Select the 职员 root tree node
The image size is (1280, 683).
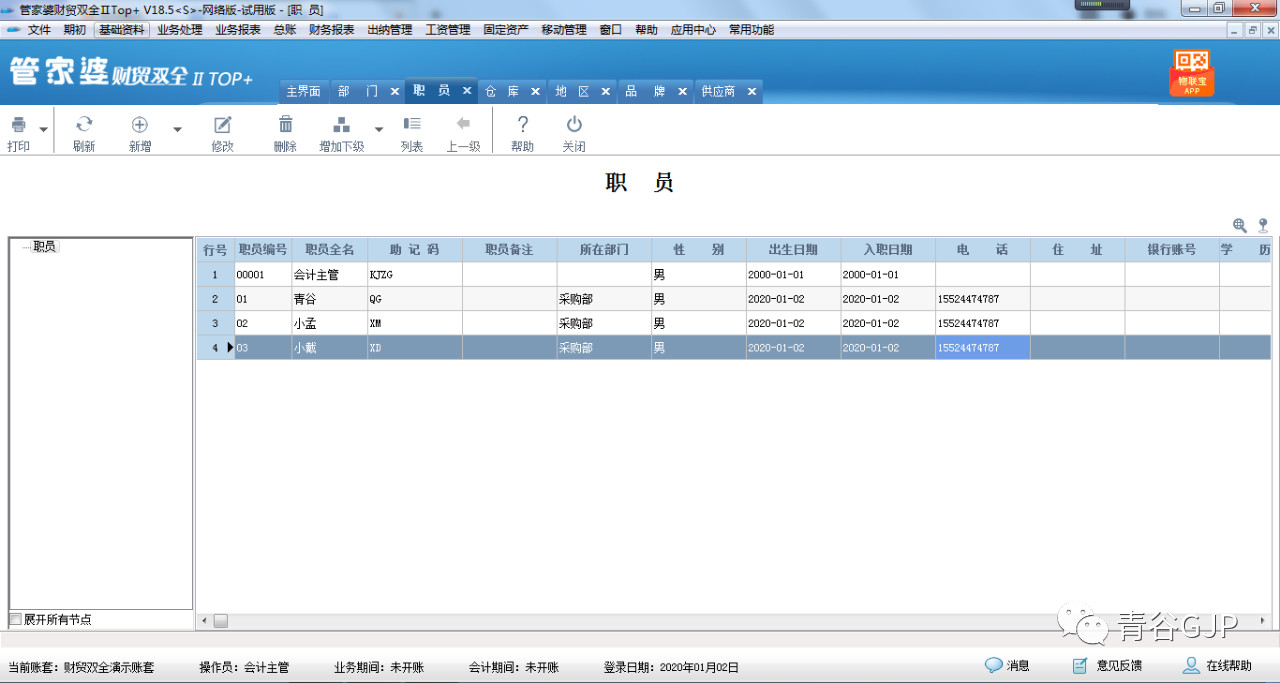click(x=44, y=247)
